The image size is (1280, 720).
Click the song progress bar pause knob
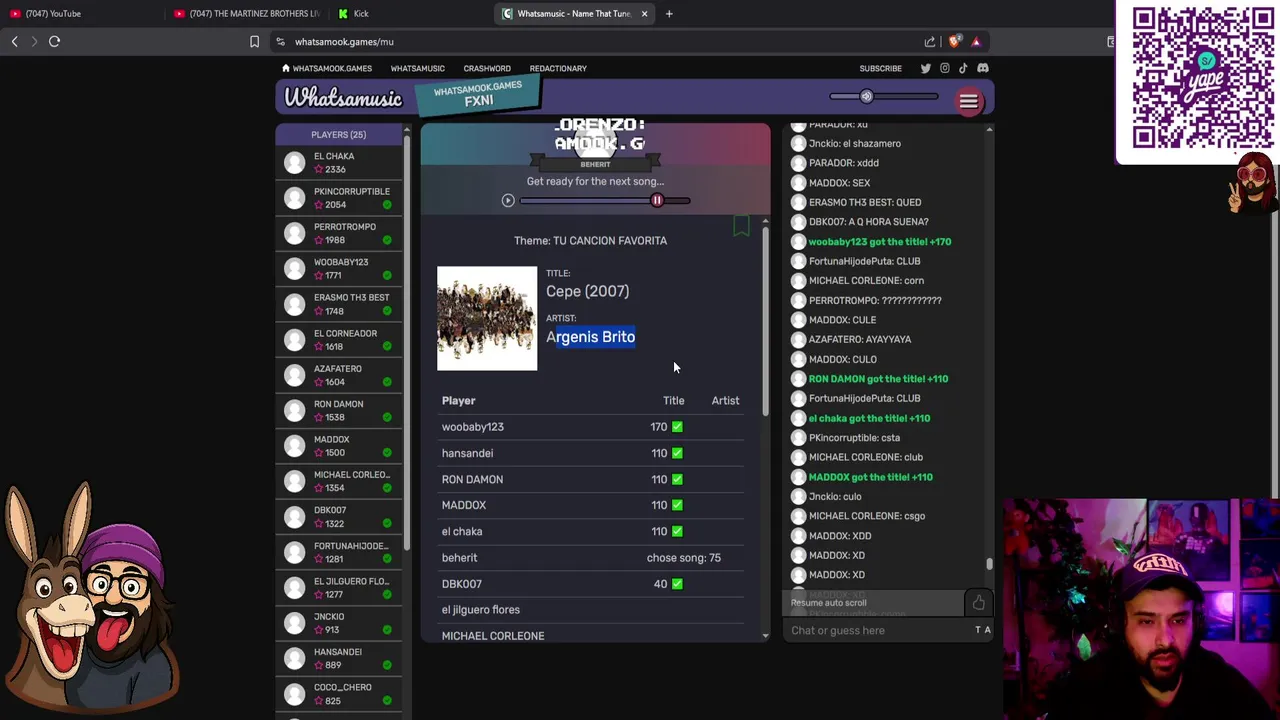tap(657, 201)
